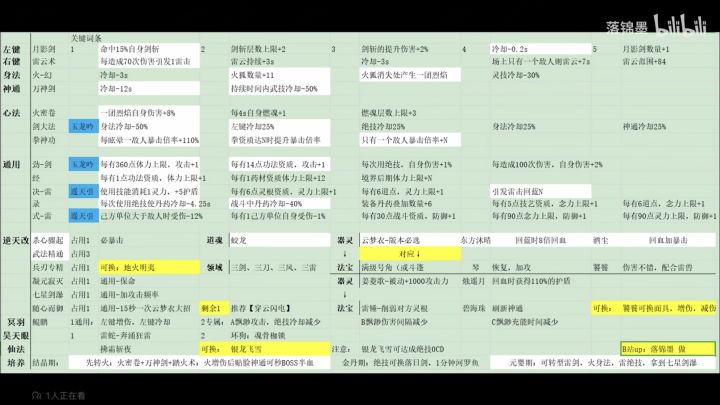
Task: Click the cell 持续时间内武技冷却-50%
Action: click(x=280, y=88)
